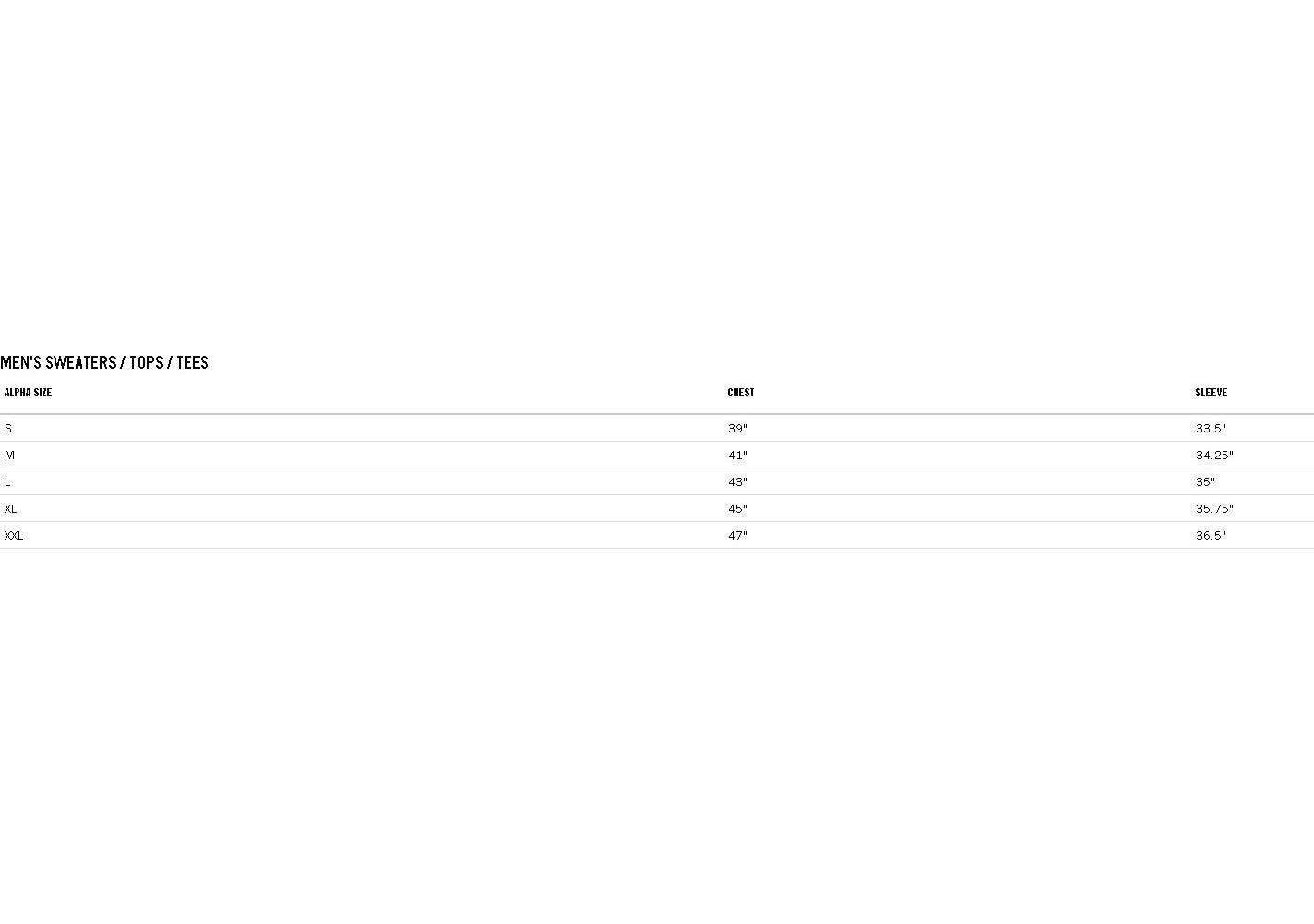Select the S size cell
1314x924 pixels.
tap(8, 429)
